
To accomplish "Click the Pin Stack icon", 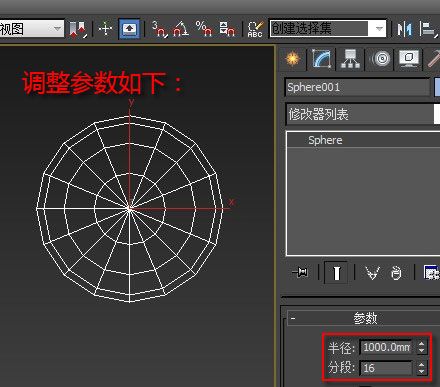I will coord(300,273).
